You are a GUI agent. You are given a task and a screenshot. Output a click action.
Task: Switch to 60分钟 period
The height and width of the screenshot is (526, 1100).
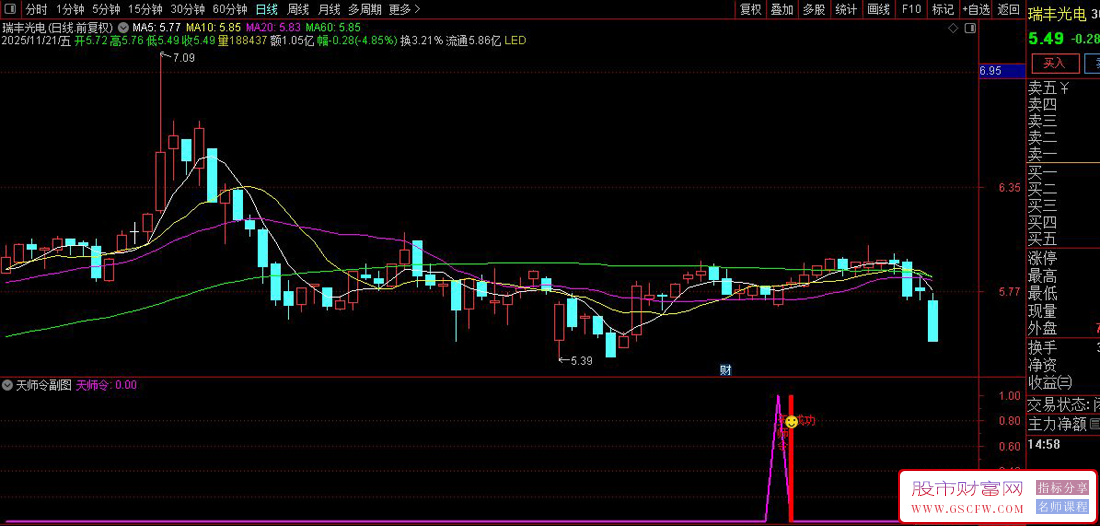tap(230, 9)
